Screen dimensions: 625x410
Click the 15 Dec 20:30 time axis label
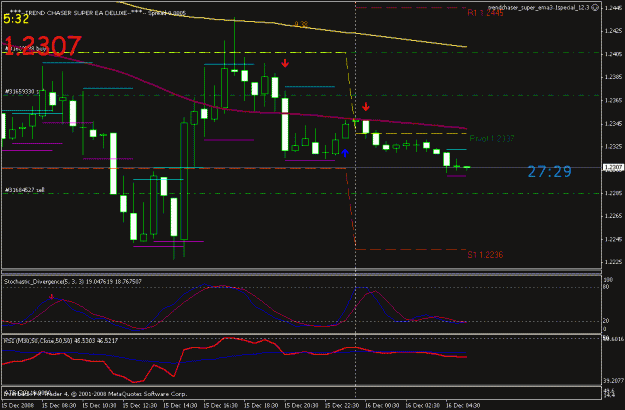(x=301, y=405)
